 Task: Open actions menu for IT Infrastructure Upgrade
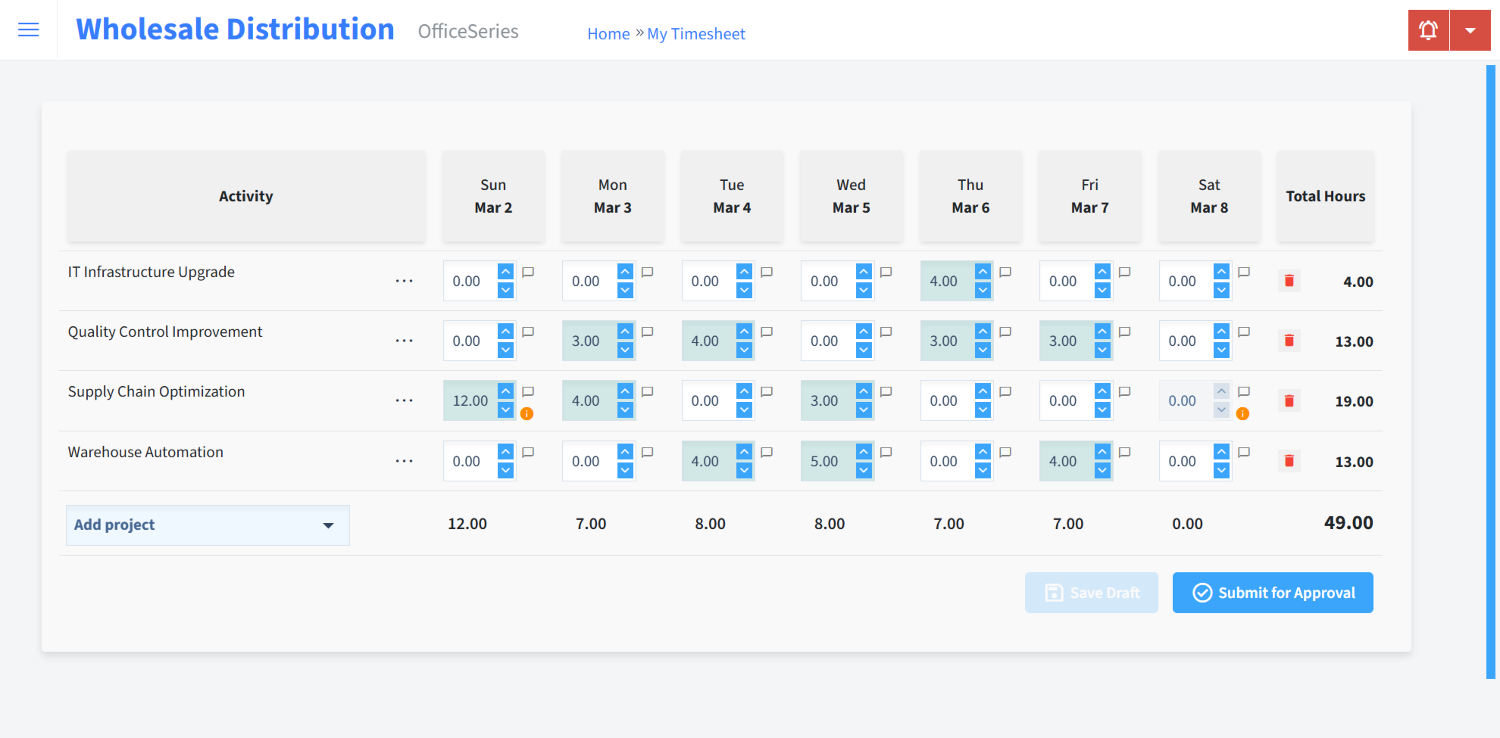coord(404,280)
